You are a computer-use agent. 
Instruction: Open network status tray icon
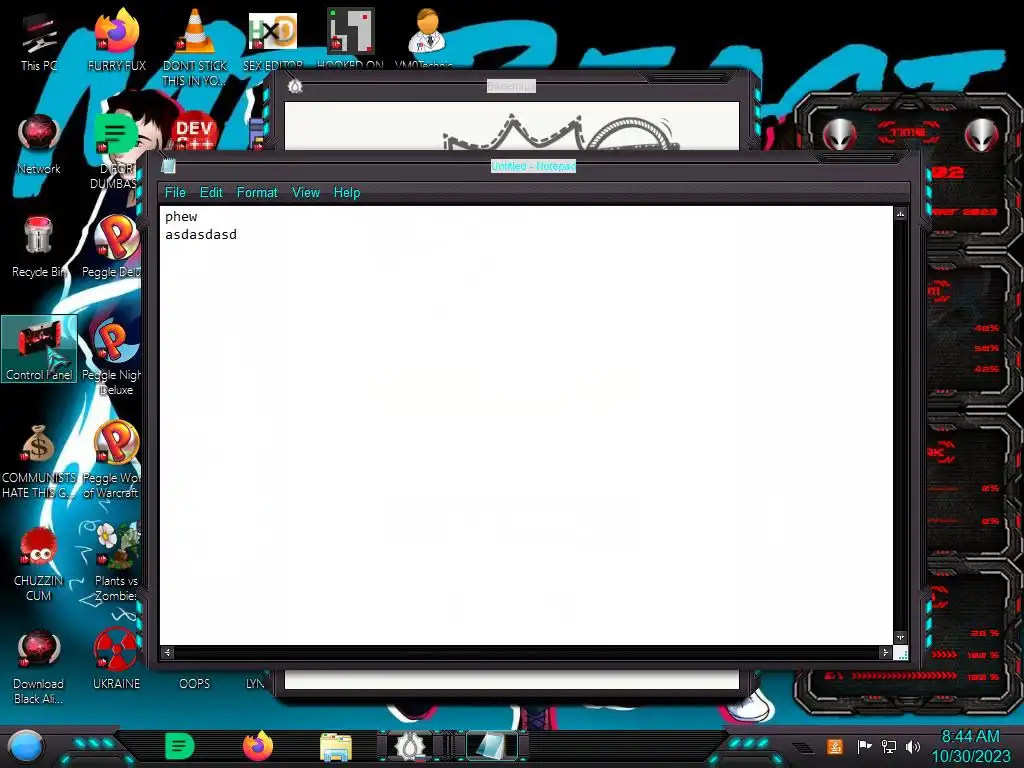pos(888,746)
